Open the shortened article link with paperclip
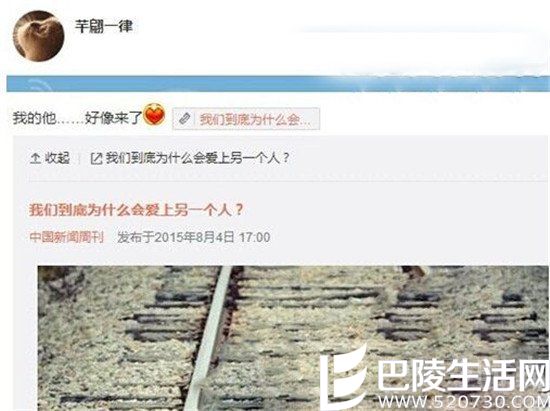 pyautogui.click(x=246, y=119)
